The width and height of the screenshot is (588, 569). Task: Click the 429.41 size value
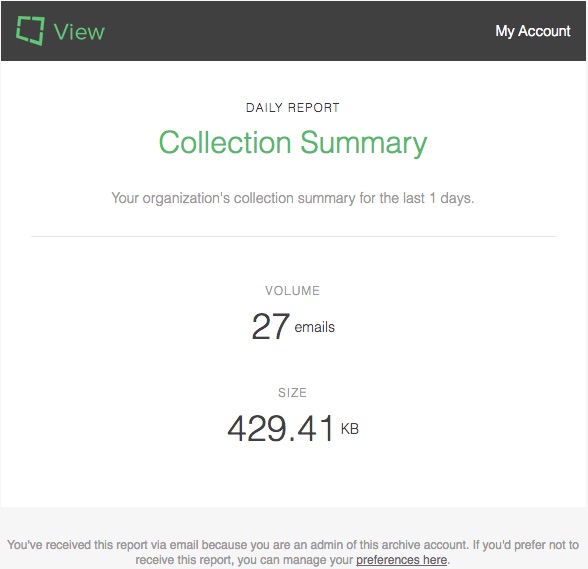point(280,428)
